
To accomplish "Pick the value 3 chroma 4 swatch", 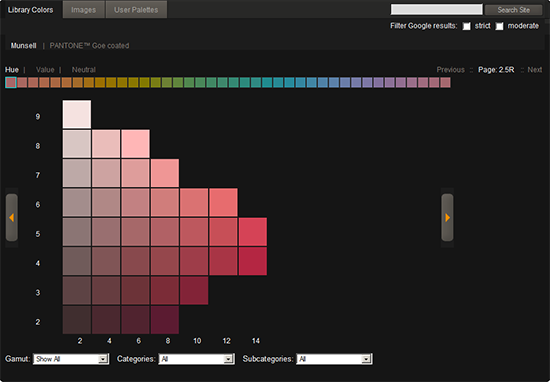I will click(x=106, y=290).
